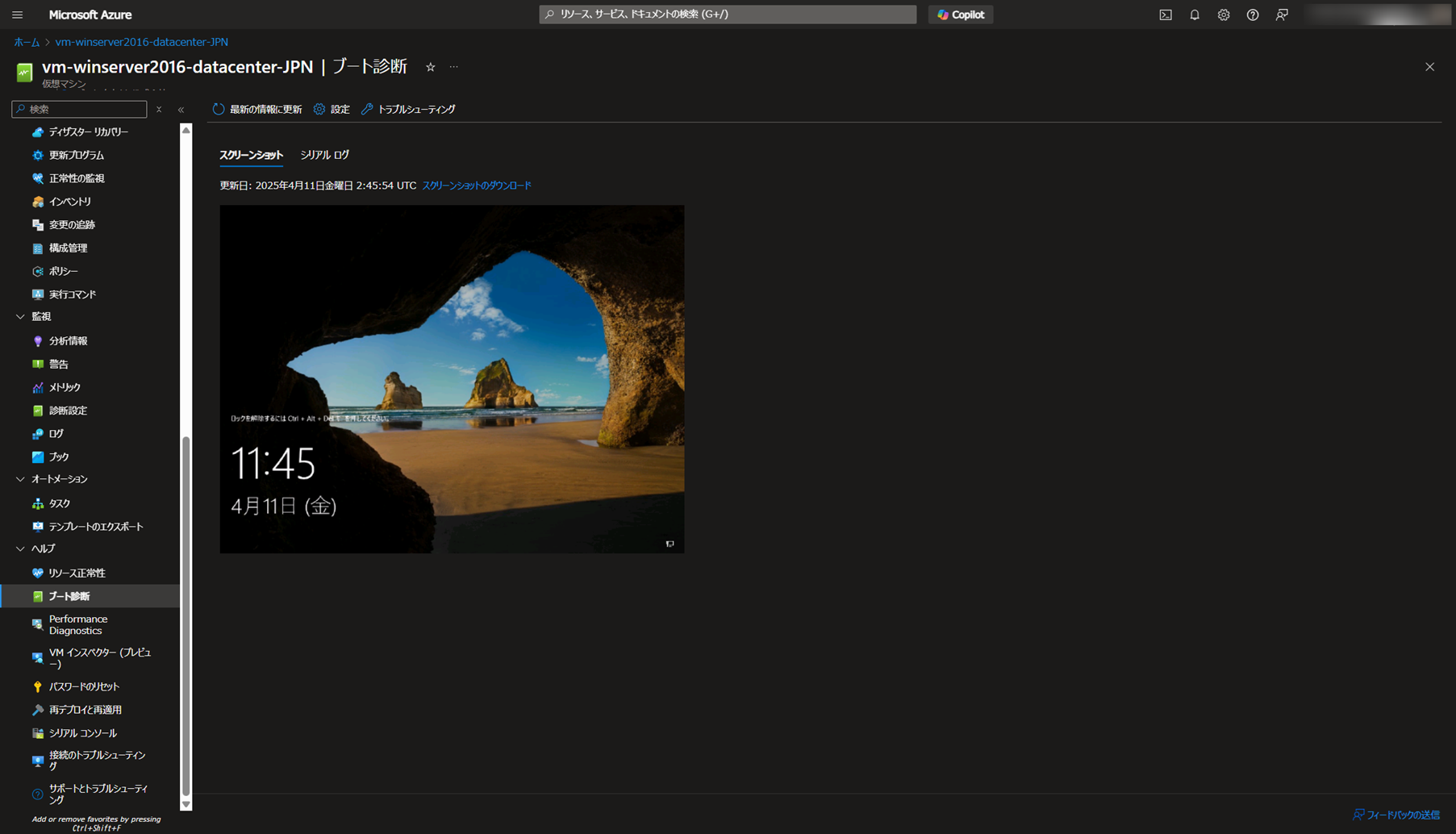Switch to the シリアル ログ tab
Viewport: 1456px width, 834px height.
click(324, 155)
